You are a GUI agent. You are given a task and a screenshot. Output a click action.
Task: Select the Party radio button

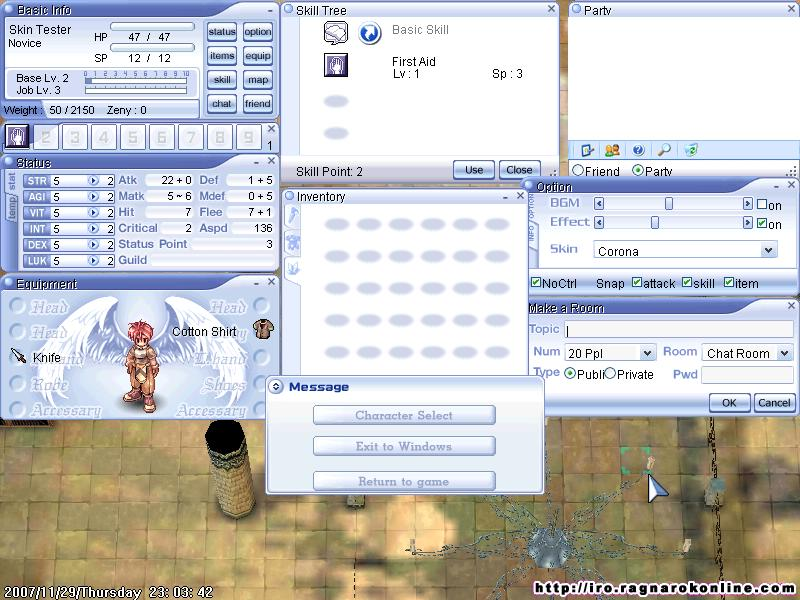point(638,170)
